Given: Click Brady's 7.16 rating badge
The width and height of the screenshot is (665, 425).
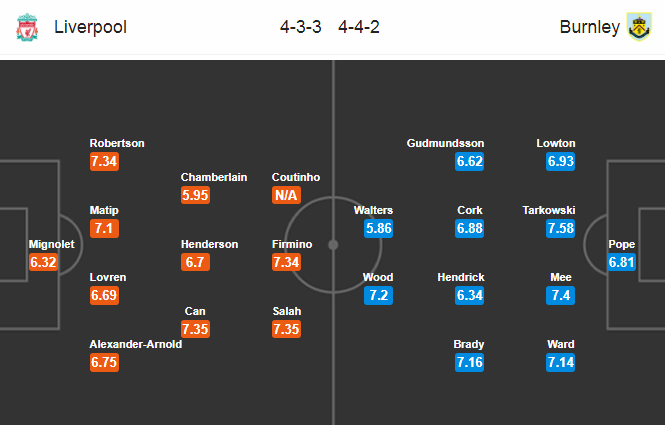Looking at the screenshot, I should tap(469, 362).
